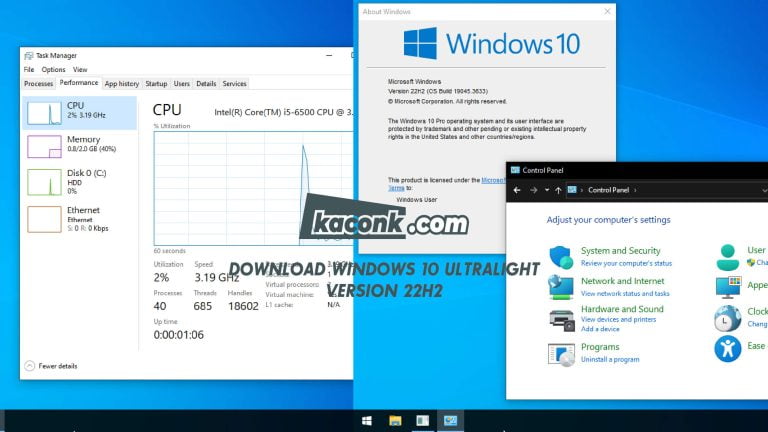Select the Disk 0 (C:) thumbnail graph

pos(44,182)
